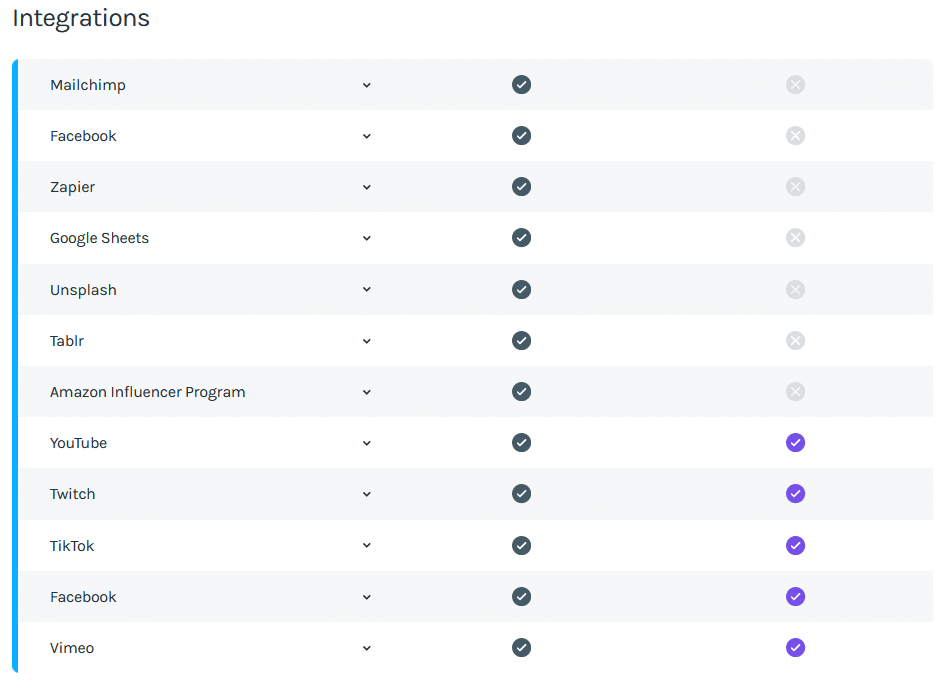Expand the YouTube row chevron
The width and height of the screenshot is (936, 688).
click(x=367, y=443)
